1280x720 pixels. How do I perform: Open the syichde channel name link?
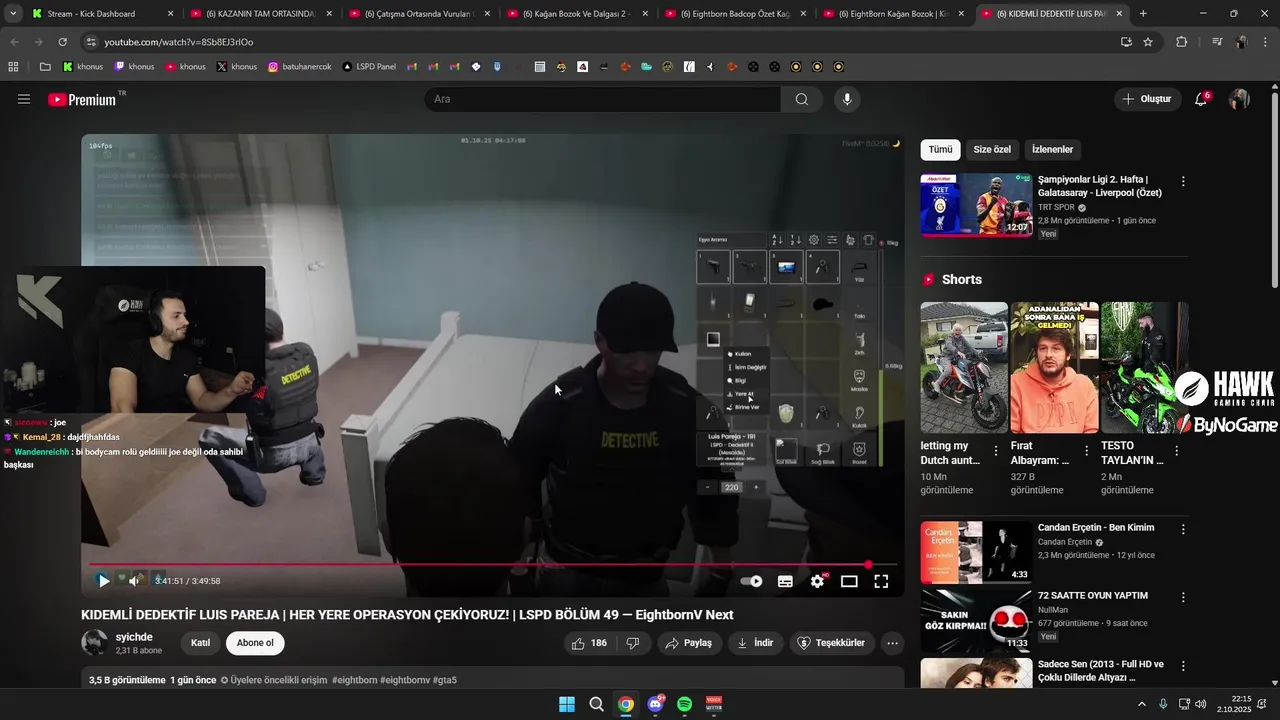point(134,637)
